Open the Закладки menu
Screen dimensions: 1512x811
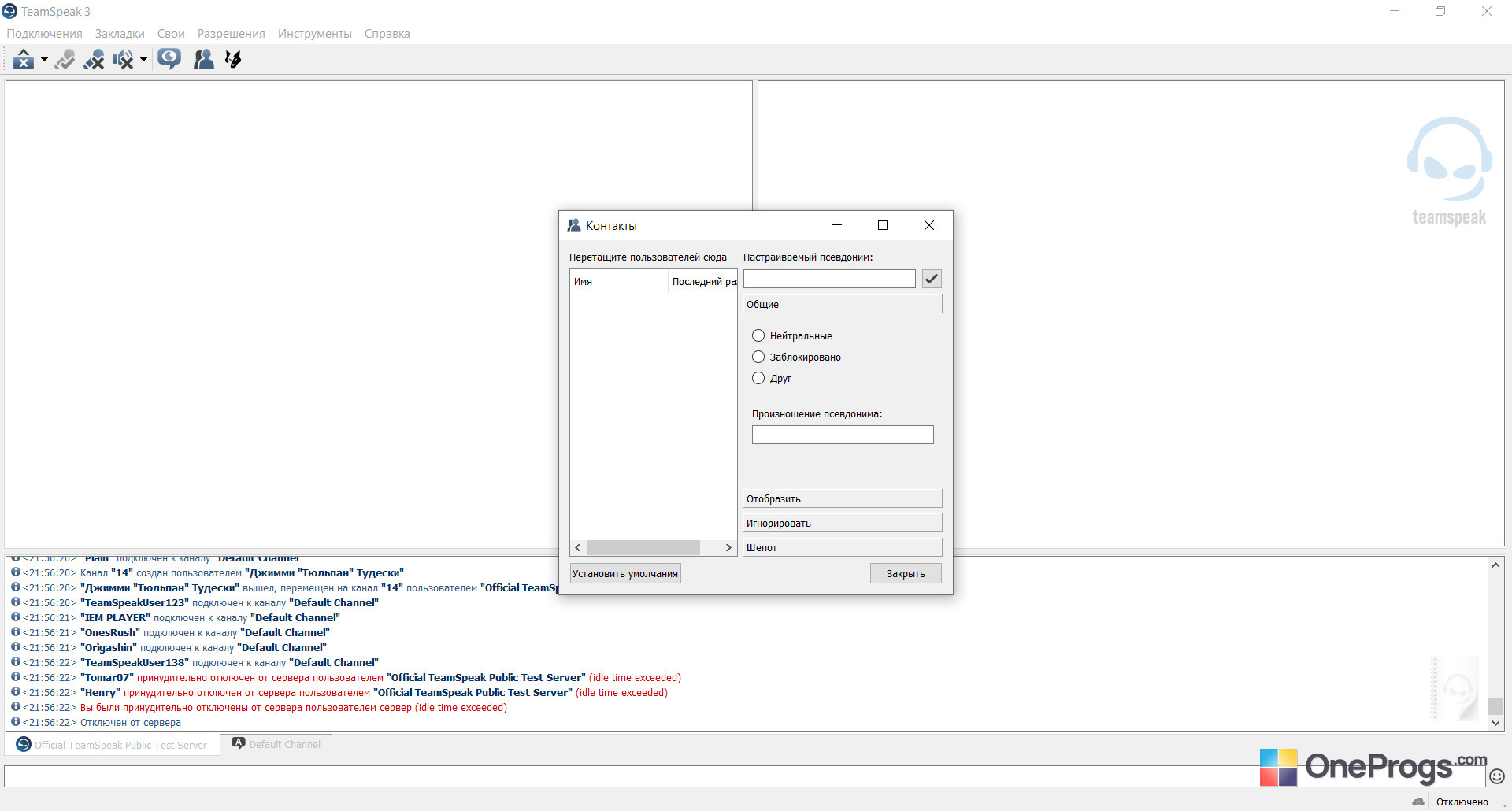click(x=120, y=34)
